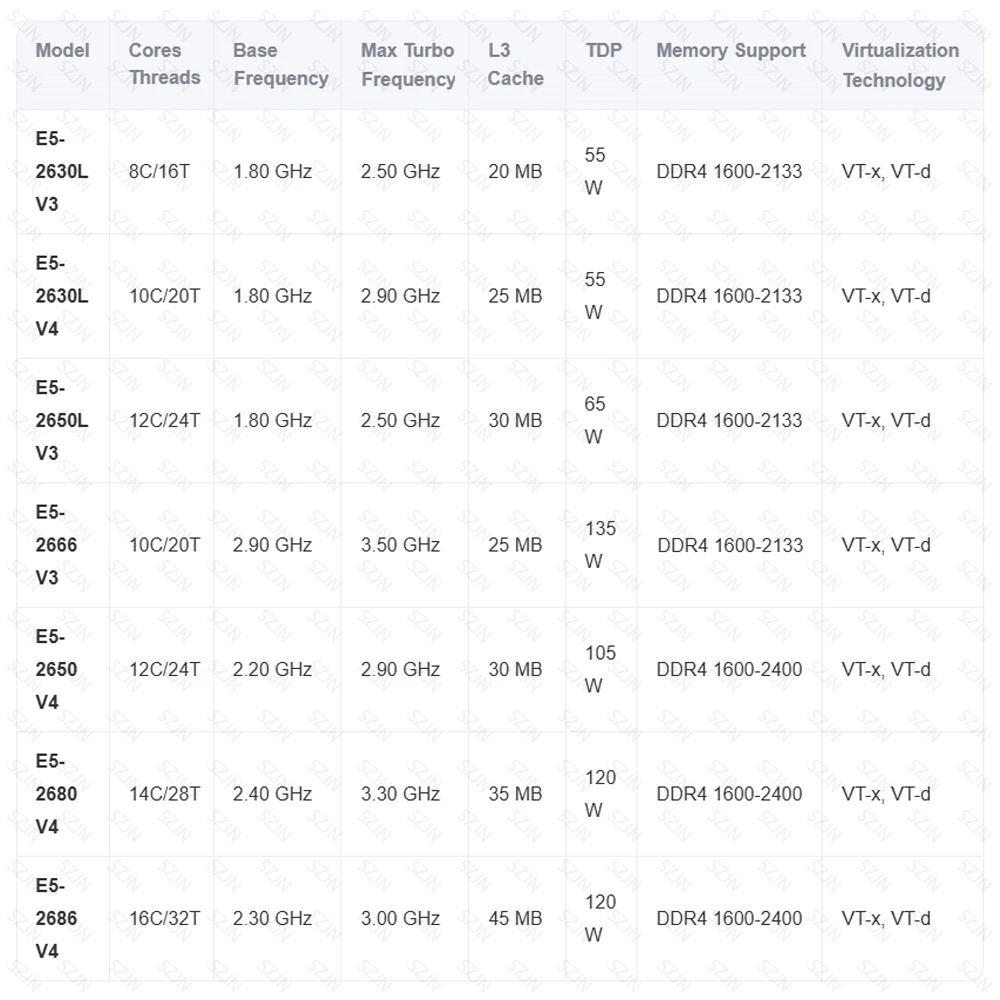Click the Cores Threads column header

pyautogui.click(x=164, y=64)
